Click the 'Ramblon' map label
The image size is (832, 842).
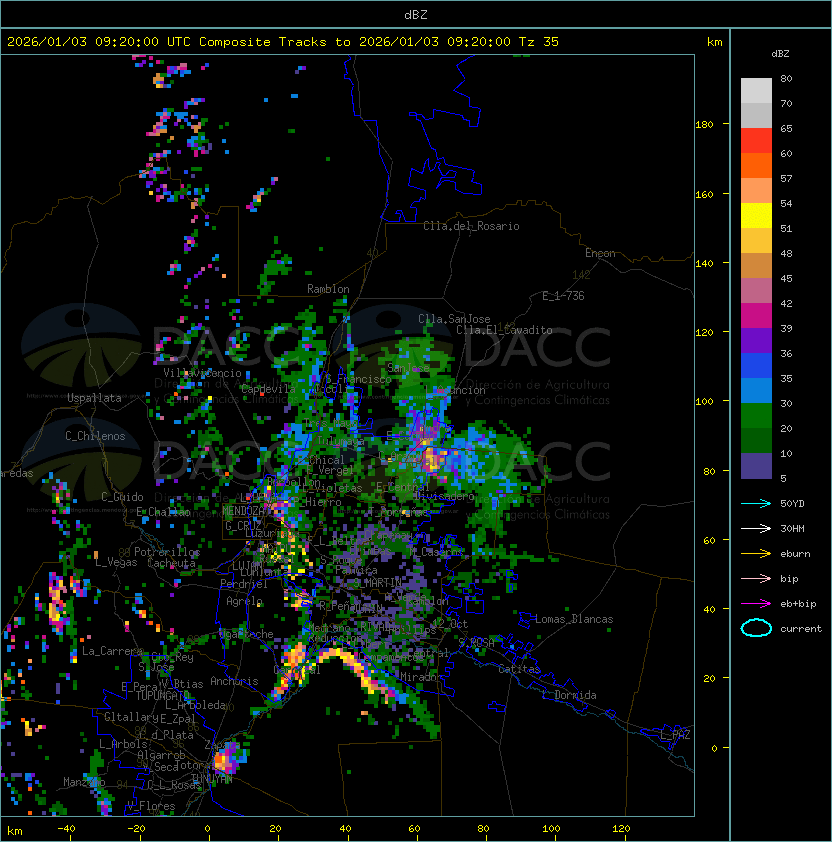click(328, 289)
